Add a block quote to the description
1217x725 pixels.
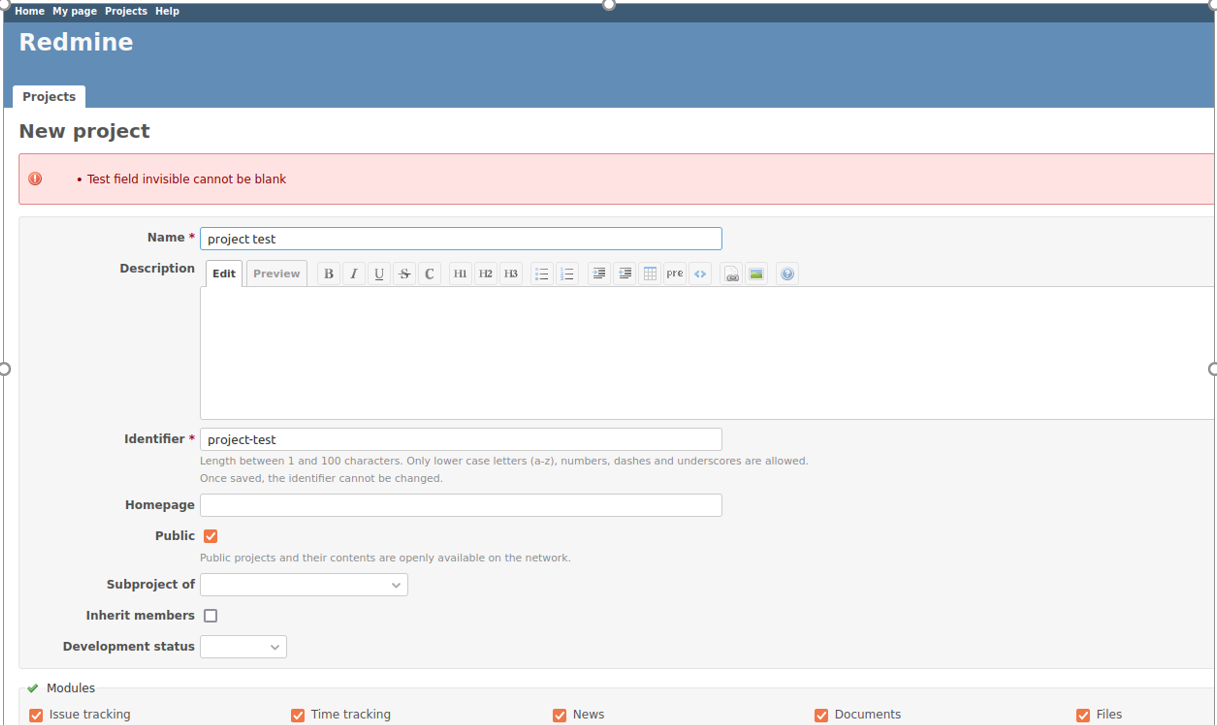pyautogui.click(x=599, y=274)
